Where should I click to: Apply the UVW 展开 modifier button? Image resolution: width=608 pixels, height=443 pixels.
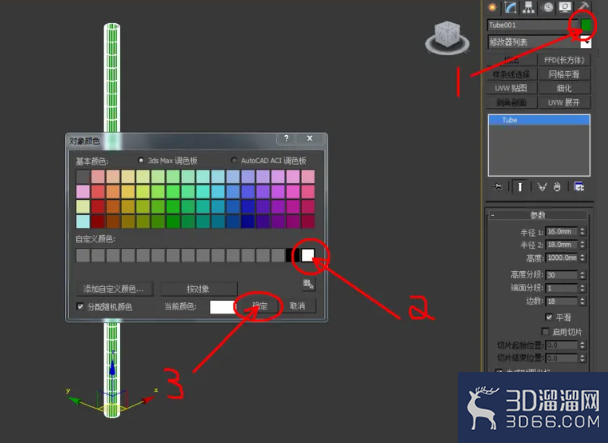coord(564,102)
